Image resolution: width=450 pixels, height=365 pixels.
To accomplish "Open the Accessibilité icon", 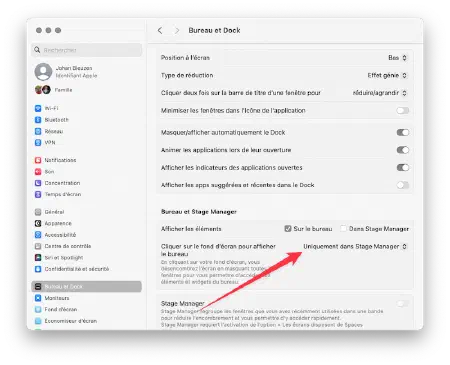I will pyautogui.click(x=38, y=235).
